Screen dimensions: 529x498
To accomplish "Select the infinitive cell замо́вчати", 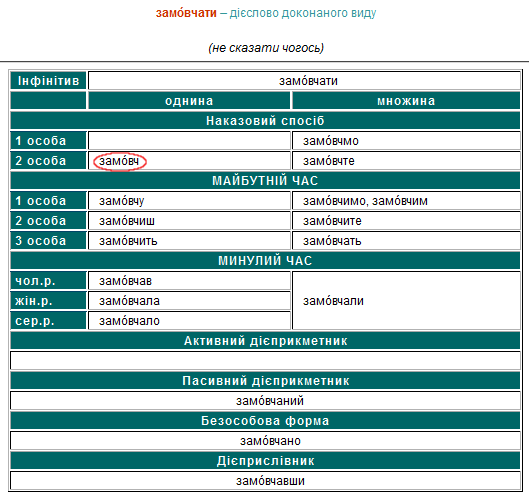I will [304, 81].
